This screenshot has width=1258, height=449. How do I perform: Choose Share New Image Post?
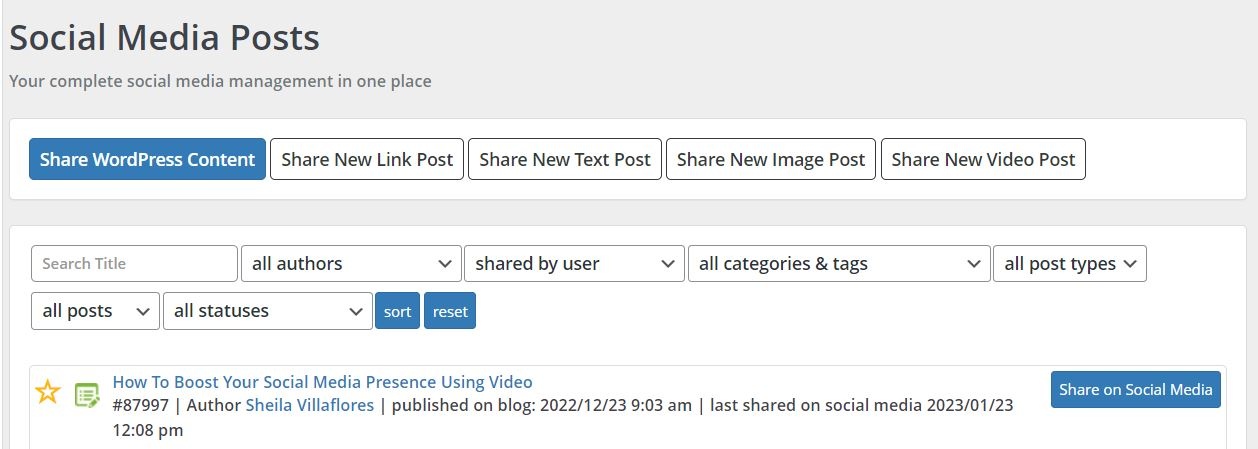click(x=771, y=159)
